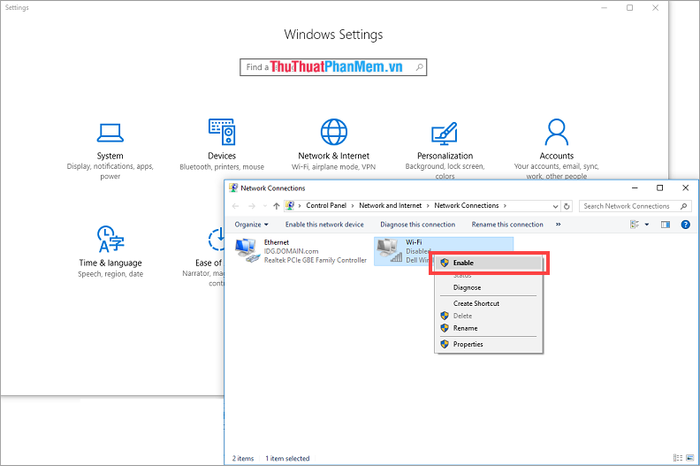Click Network and Internet in the breadcrumb
This screenshot has width=700, height=466.
point(390,206)
